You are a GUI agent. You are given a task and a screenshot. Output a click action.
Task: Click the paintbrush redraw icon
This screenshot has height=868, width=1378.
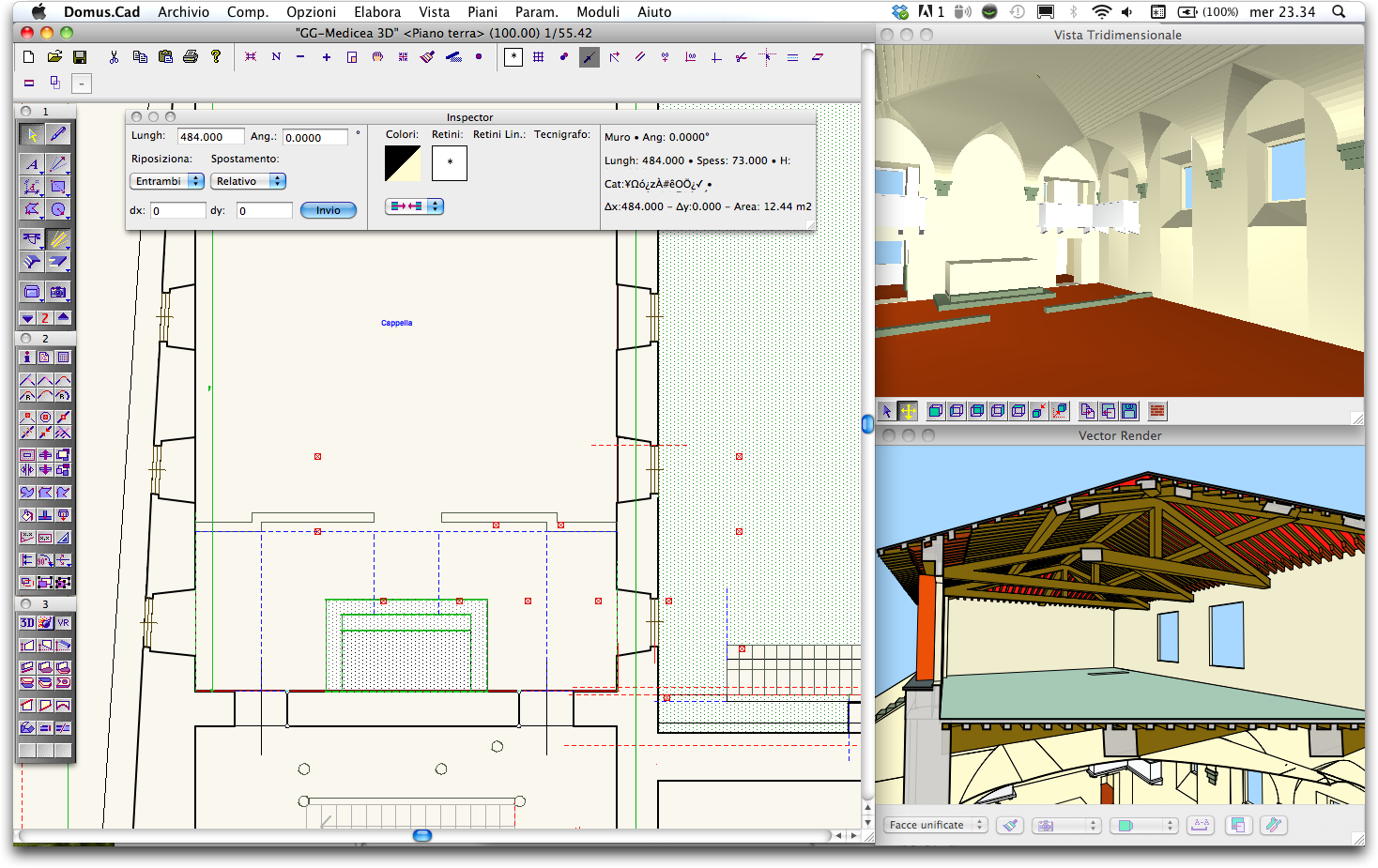pyautogui.click(x=427, y=57)
